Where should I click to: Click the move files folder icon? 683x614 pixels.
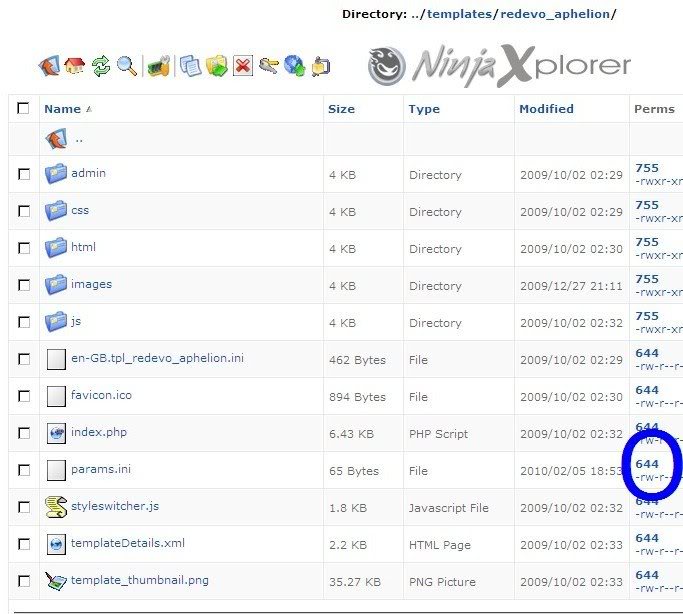click(x=216, y=67)
